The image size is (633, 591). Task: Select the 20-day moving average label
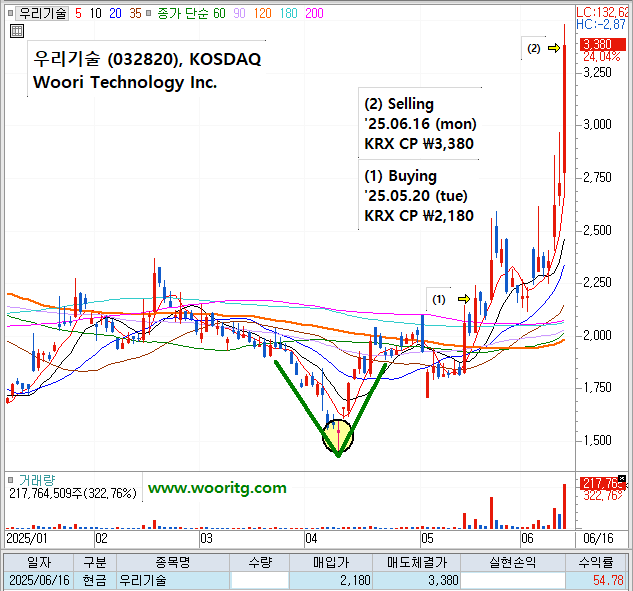click(x=115, y=13)
